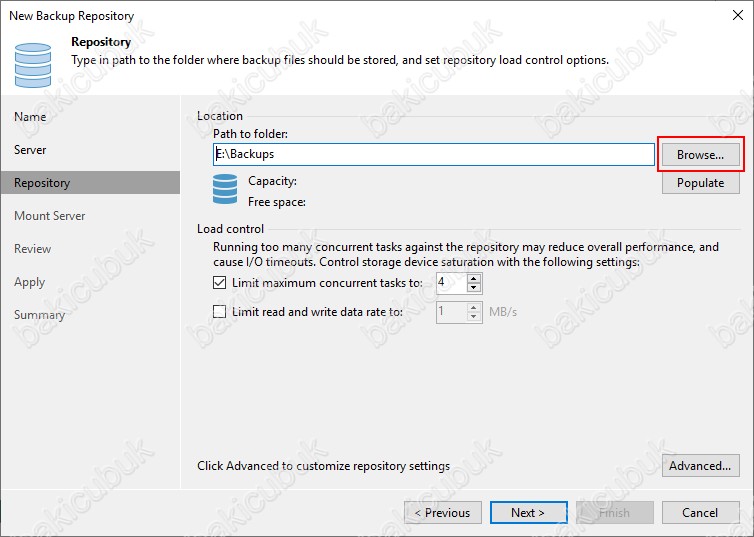Cancel the New Backup Repository wizard
Screen dimensions: 754x537
click(x=700, y=512)
